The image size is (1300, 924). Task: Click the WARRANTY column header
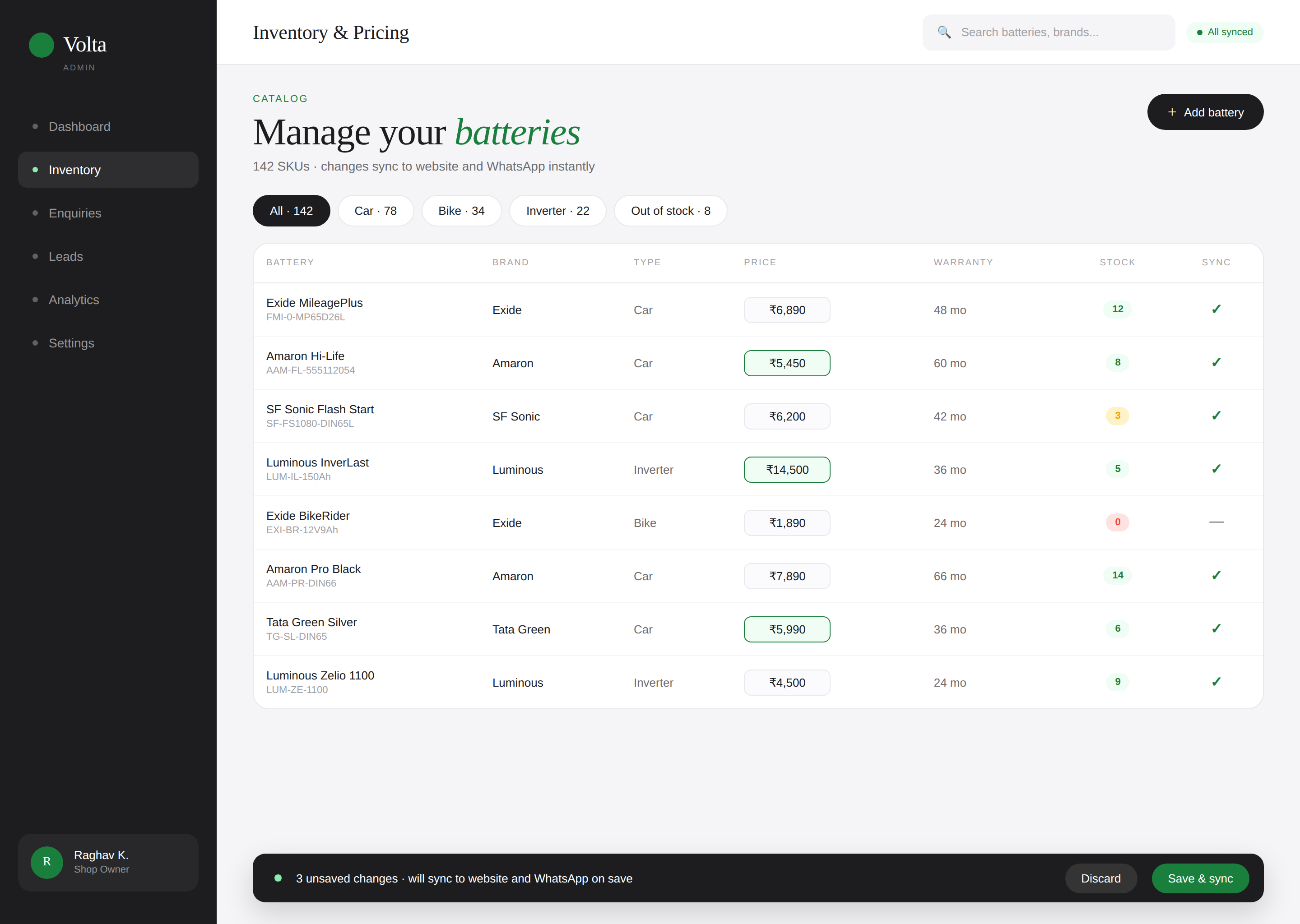coord(963,262)
